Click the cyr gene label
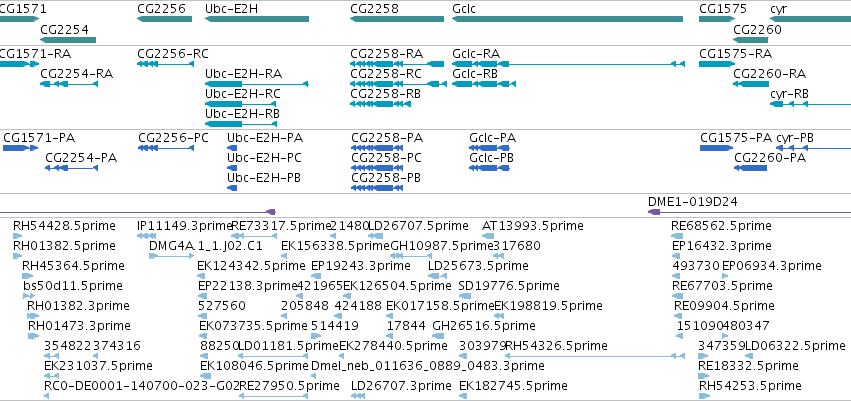The width and height of the screenshot is (851, 401). click(x=778, y=9)
